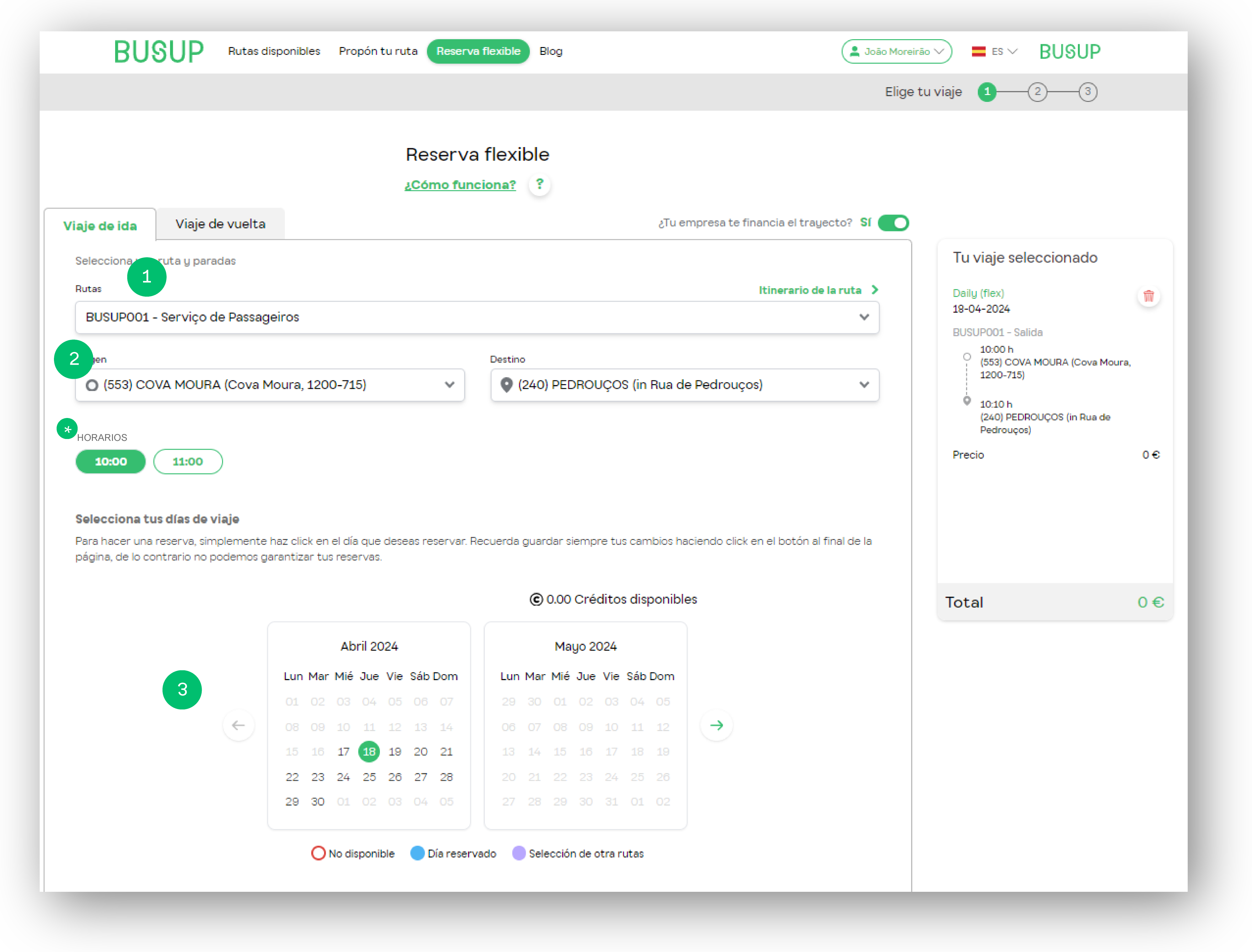Viewport: 1252px width, 952px height.
Task: Switch to Viaje de ida tab
Action: (x=100, y=225)
